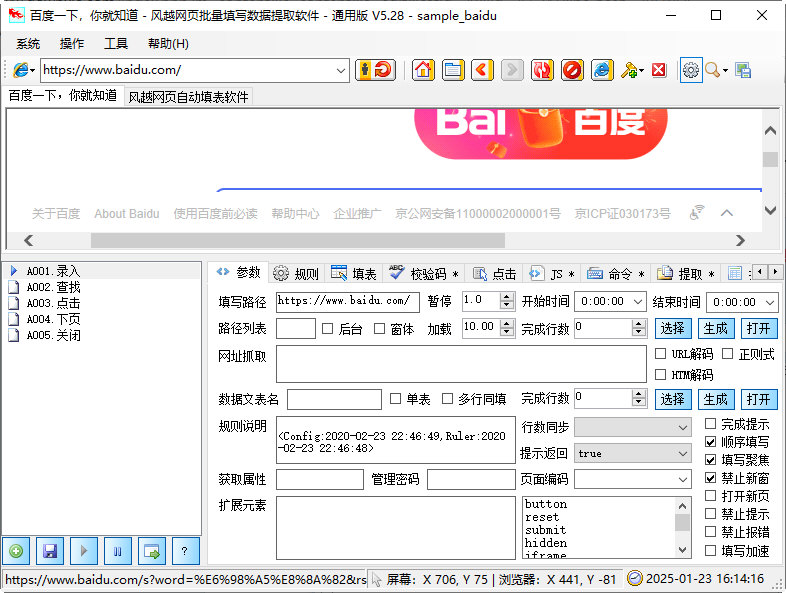Click the clock icon in status bar
The height and width of the screenshot is (593, 786).
click(x=635, y=578)
